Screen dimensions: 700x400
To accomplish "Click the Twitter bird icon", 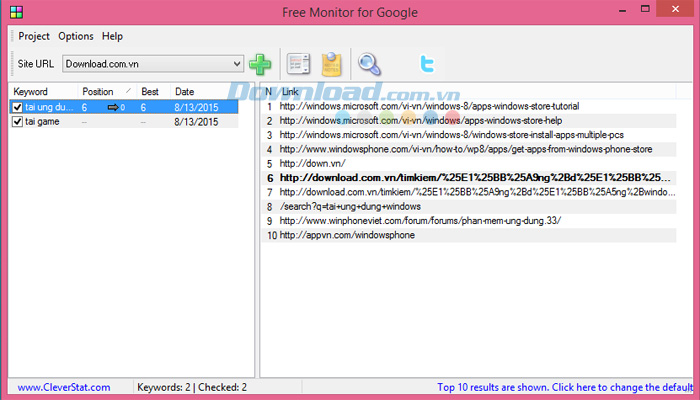I will (x=428, y=64).
